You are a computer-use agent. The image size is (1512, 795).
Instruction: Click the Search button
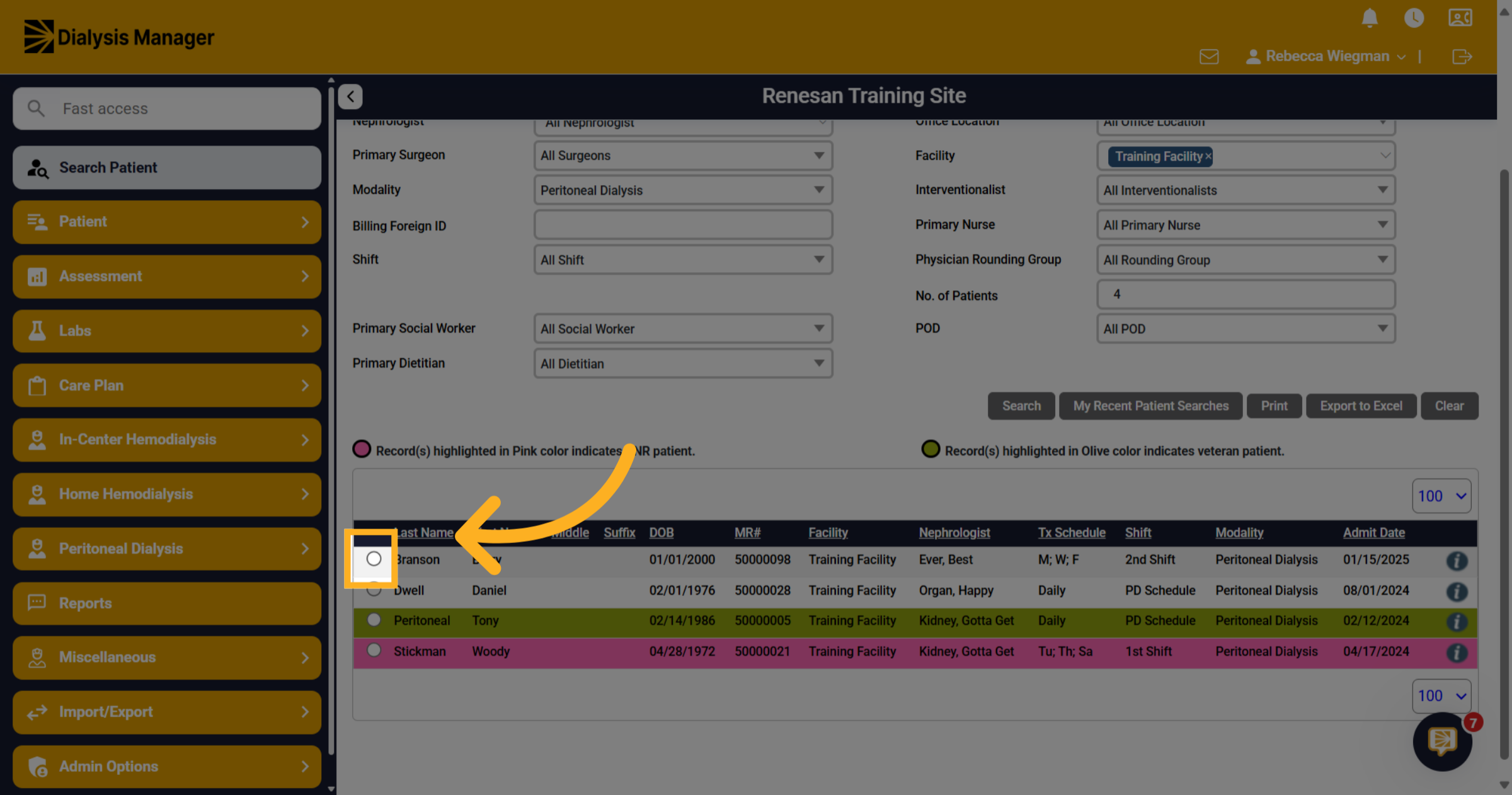click(1021, 406)
